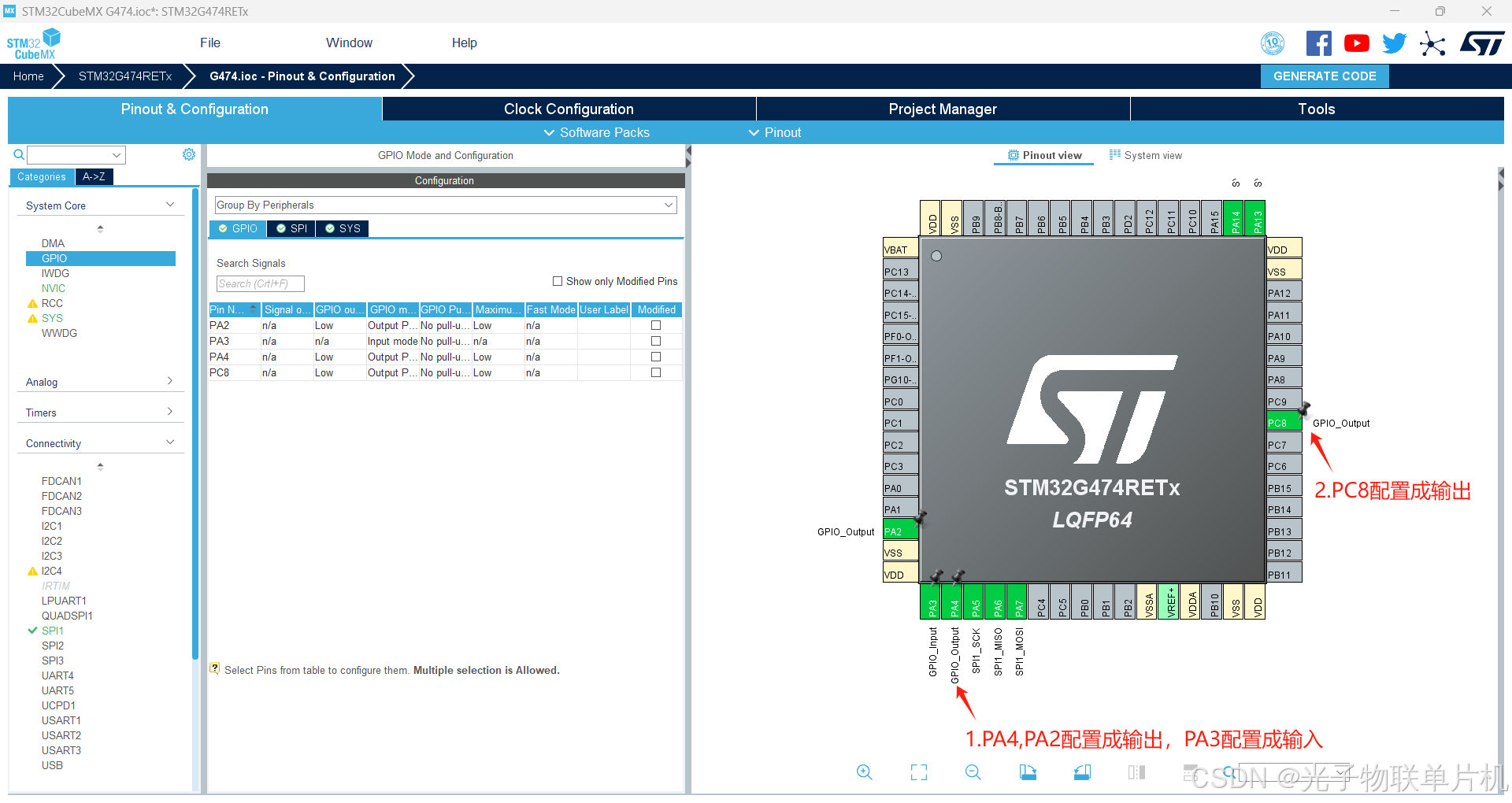
Task: Switch to A->Z sorting tab
Action: 94,176
